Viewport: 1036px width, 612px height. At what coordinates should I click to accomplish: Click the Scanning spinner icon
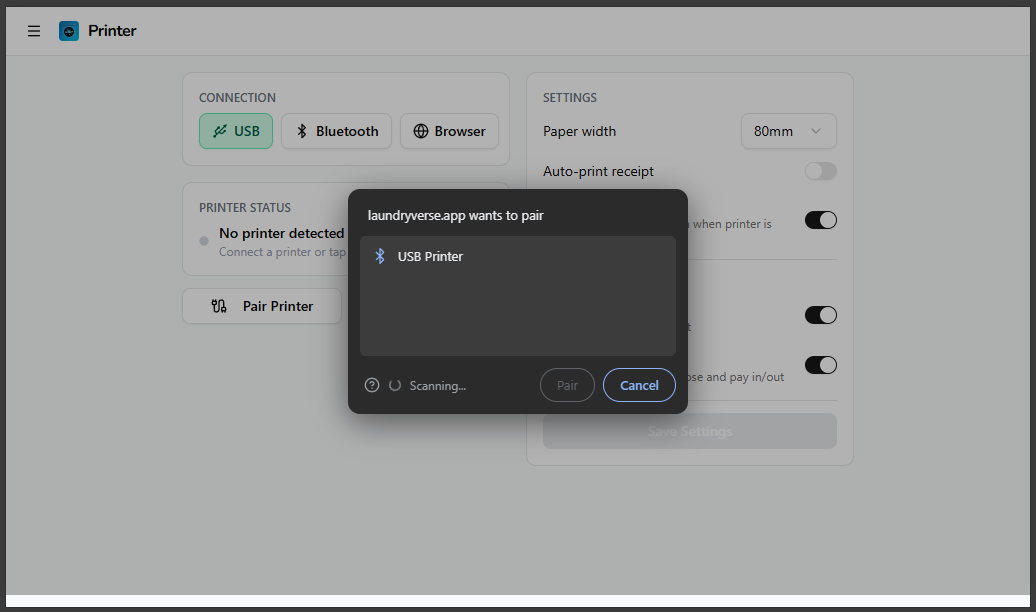(395, 385)
